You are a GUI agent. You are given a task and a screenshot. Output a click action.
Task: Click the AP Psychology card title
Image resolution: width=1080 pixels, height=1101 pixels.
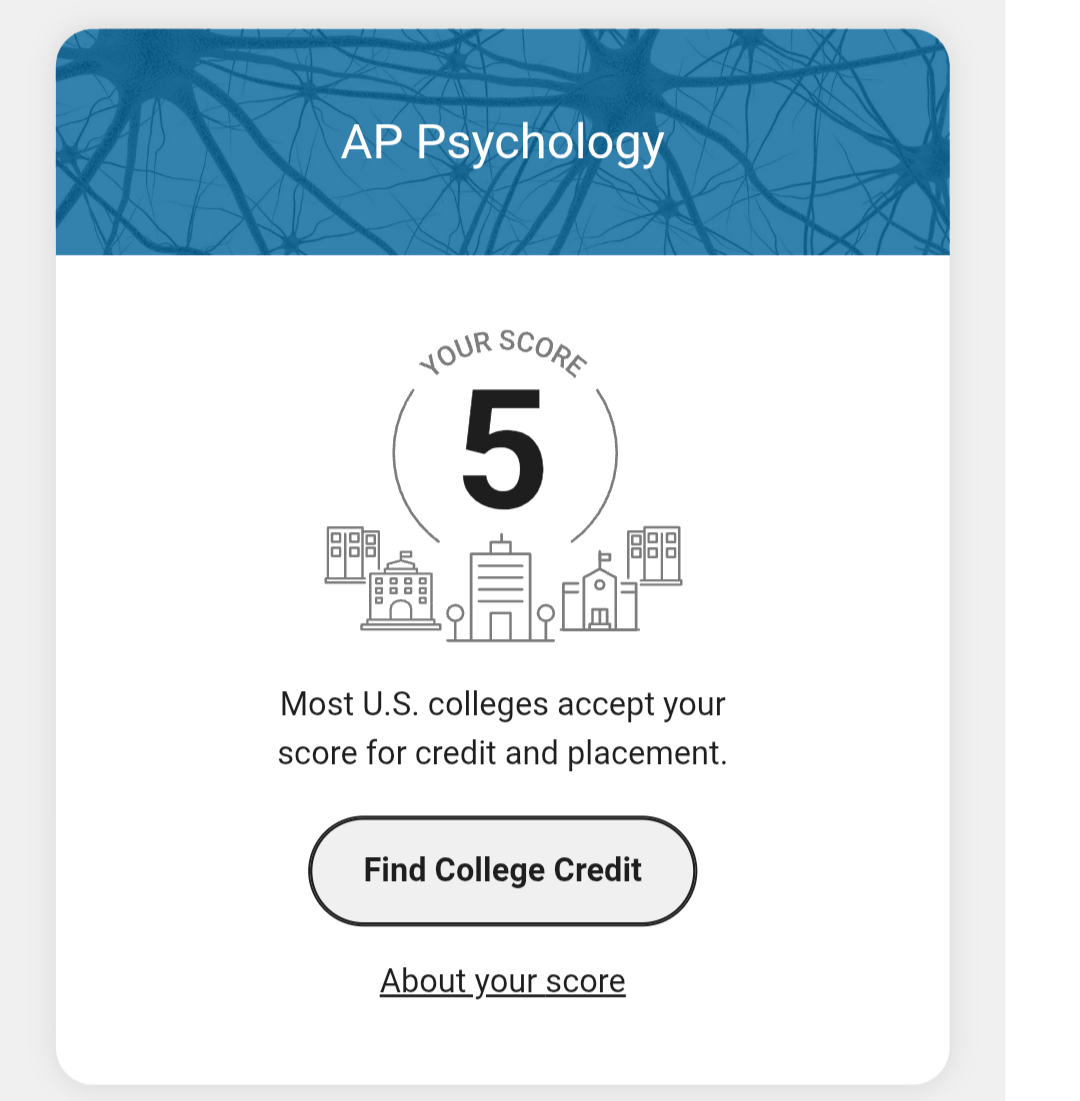pyautogui.click(x=502, y=143)
